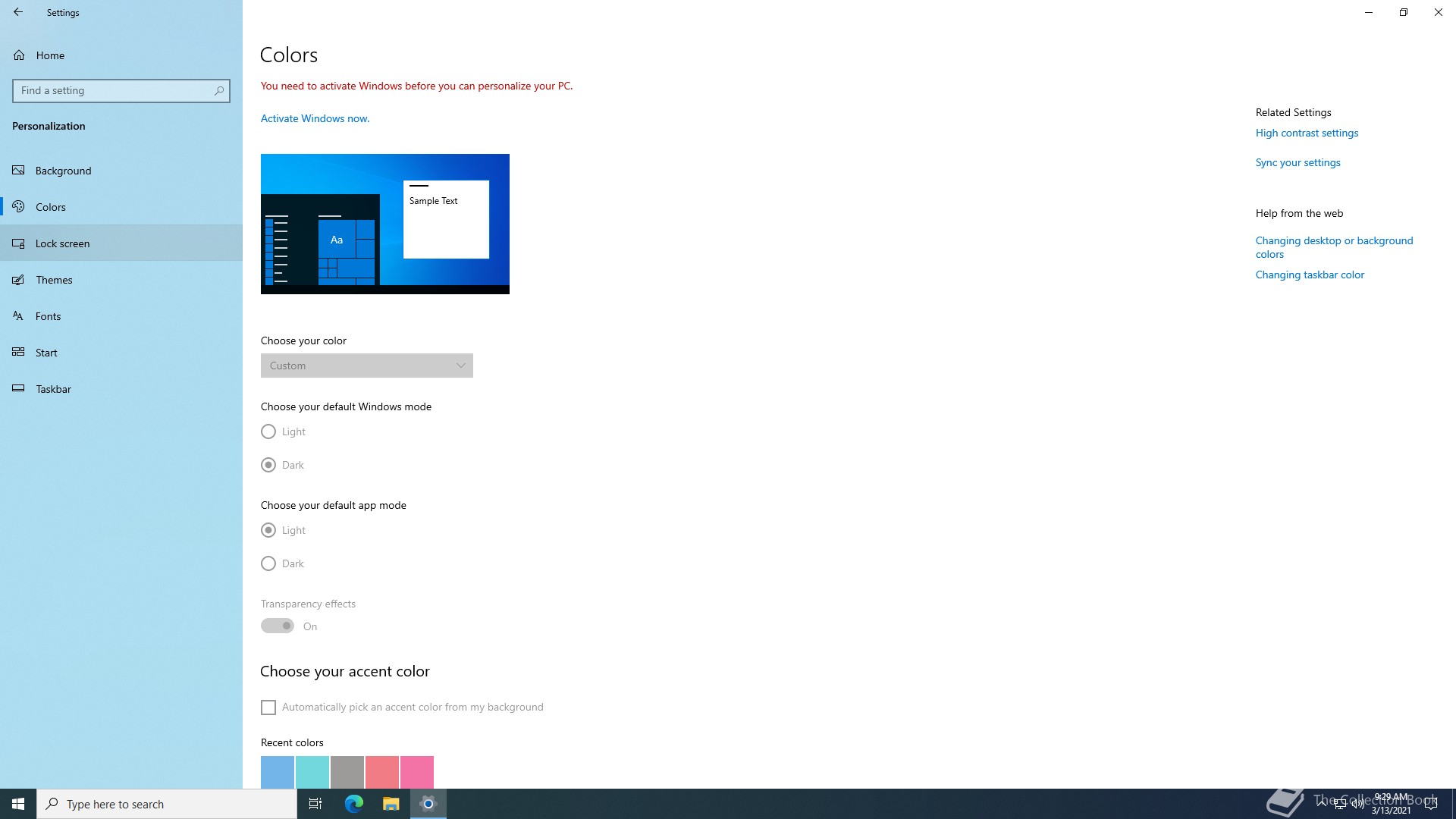Screen dimensions: 1456x819
Task: Select Light app mode radio
Action: coord(268,531)
